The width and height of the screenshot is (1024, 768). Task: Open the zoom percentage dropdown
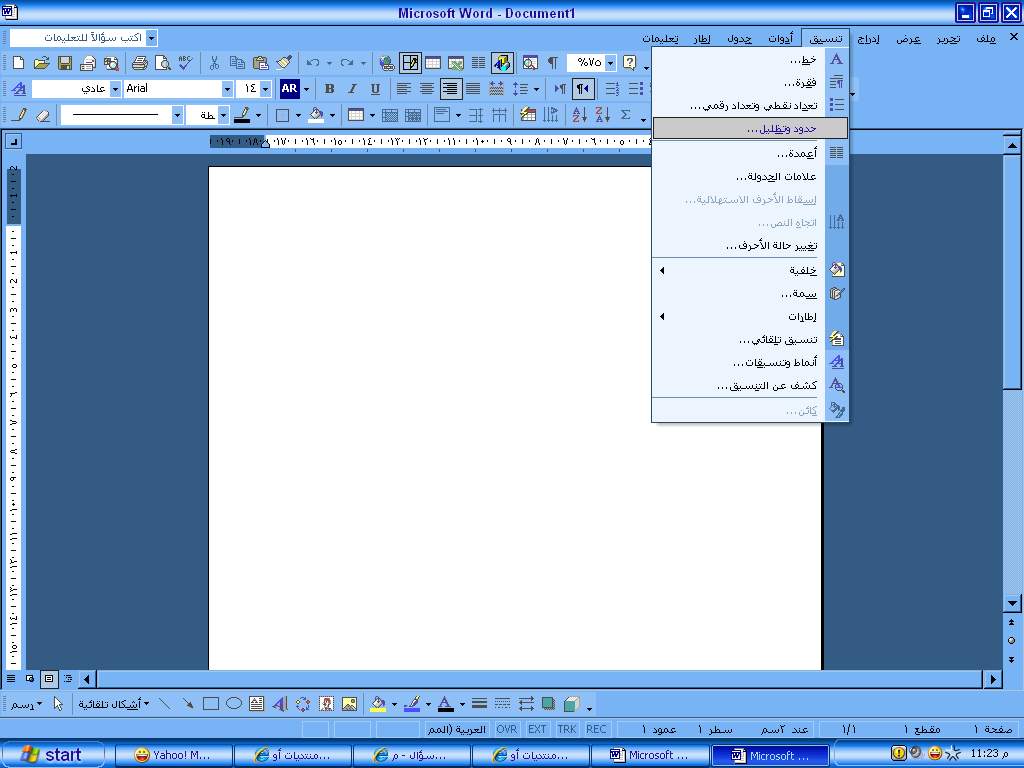point(611,63)
